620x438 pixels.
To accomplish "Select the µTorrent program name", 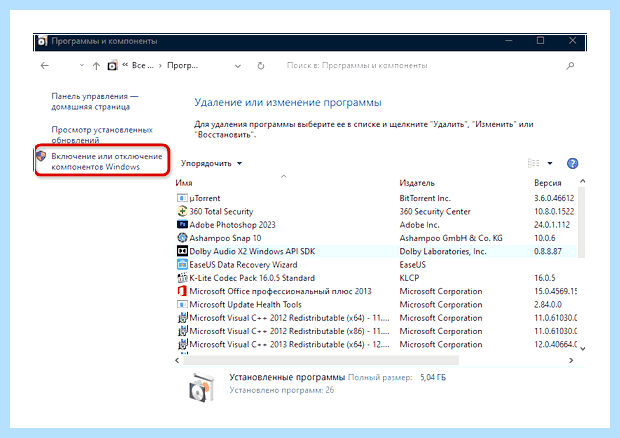I will tap(205, 198).
